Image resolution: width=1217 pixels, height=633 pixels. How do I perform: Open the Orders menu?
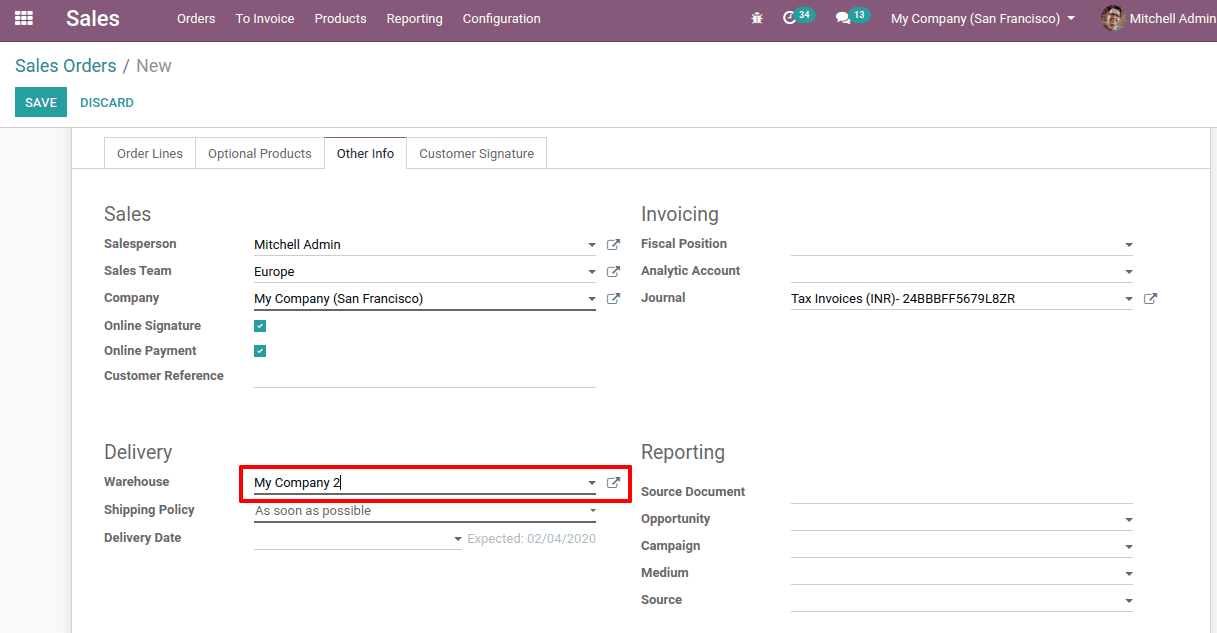(196, 18)
